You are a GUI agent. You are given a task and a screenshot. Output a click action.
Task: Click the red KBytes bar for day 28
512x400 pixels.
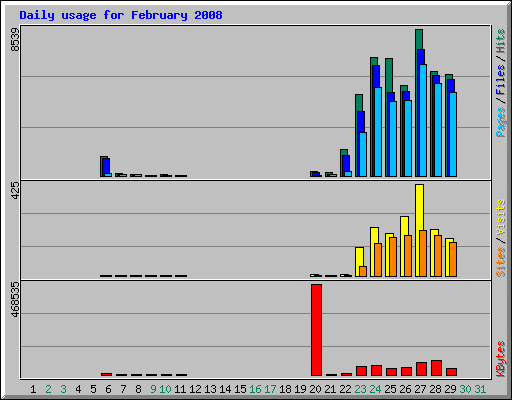(436, 368)
